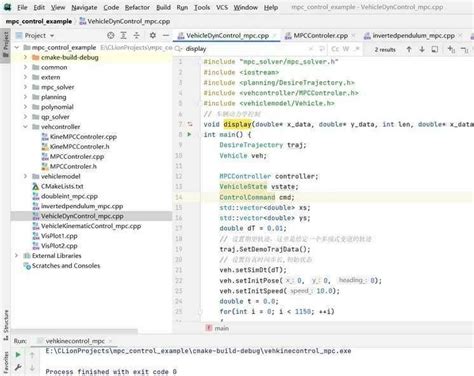Go to next search occurrence arrow
474x376 pixels.
(x=422, y=49)
